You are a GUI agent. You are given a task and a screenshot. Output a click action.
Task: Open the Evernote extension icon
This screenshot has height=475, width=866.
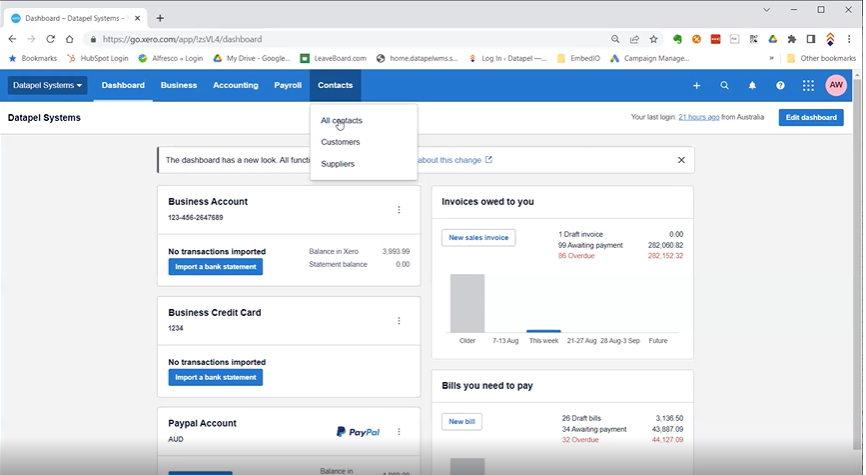click(x=677, y=39)
